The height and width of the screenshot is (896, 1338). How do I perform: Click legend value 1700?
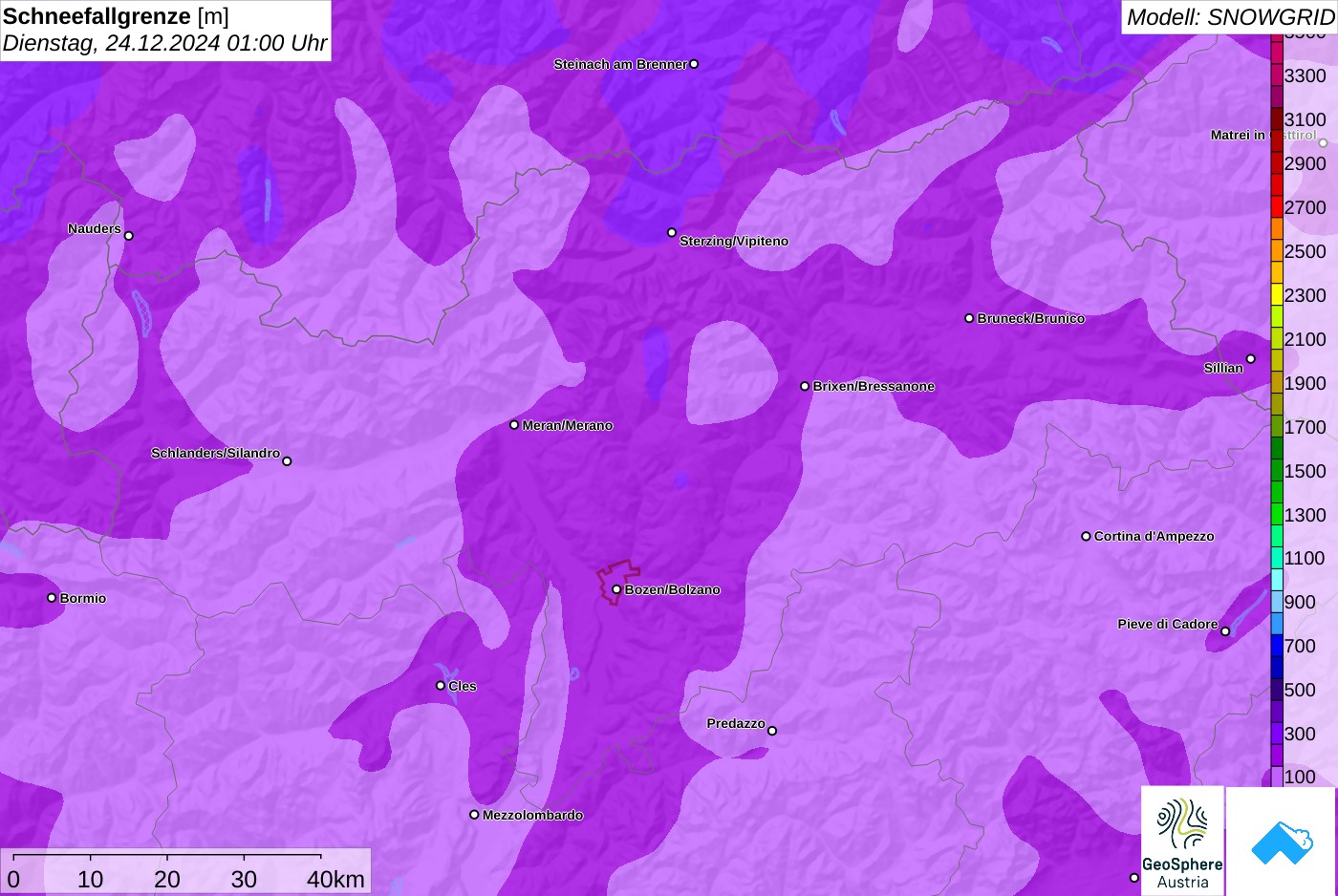(x=1306, y=427)
